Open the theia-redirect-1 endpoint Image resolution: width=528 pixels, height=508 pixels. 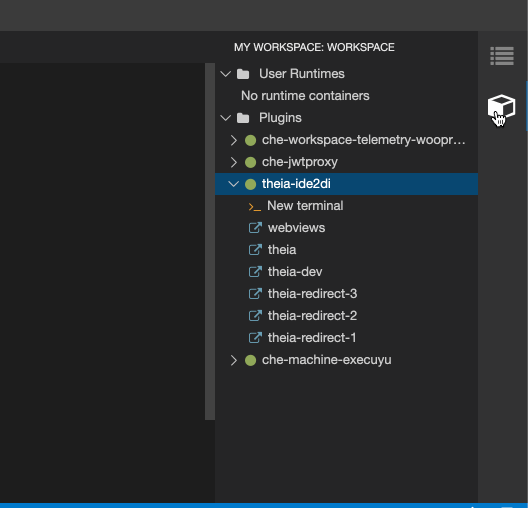[312, 338]
